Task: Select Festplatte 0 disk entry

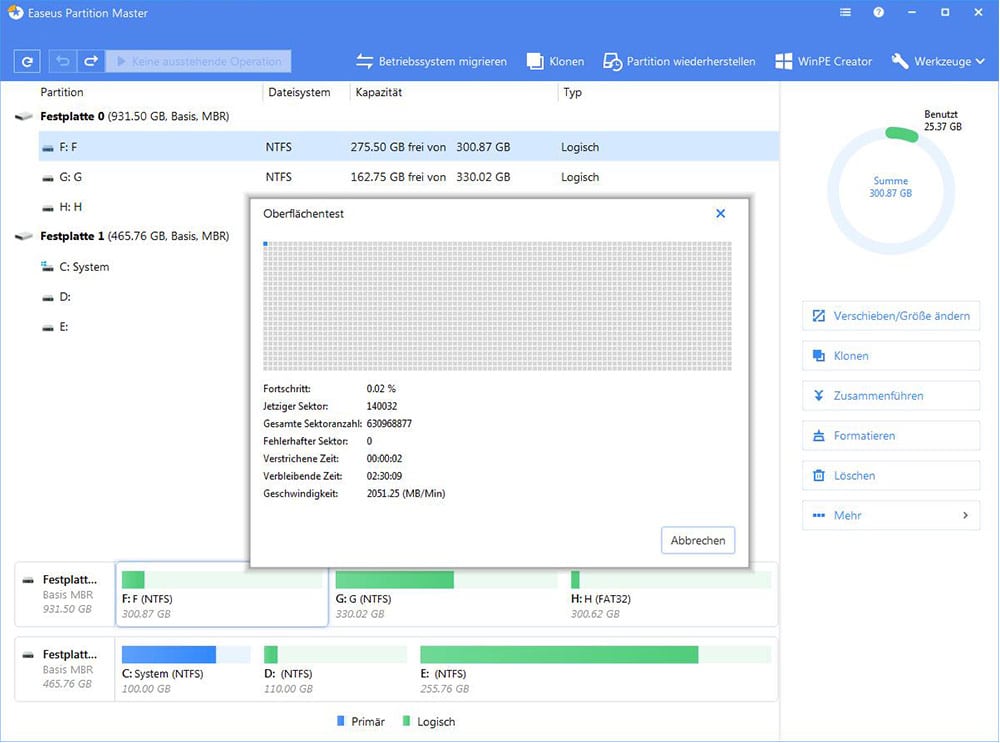Action: pyautogui.click(x=135, y=116)
